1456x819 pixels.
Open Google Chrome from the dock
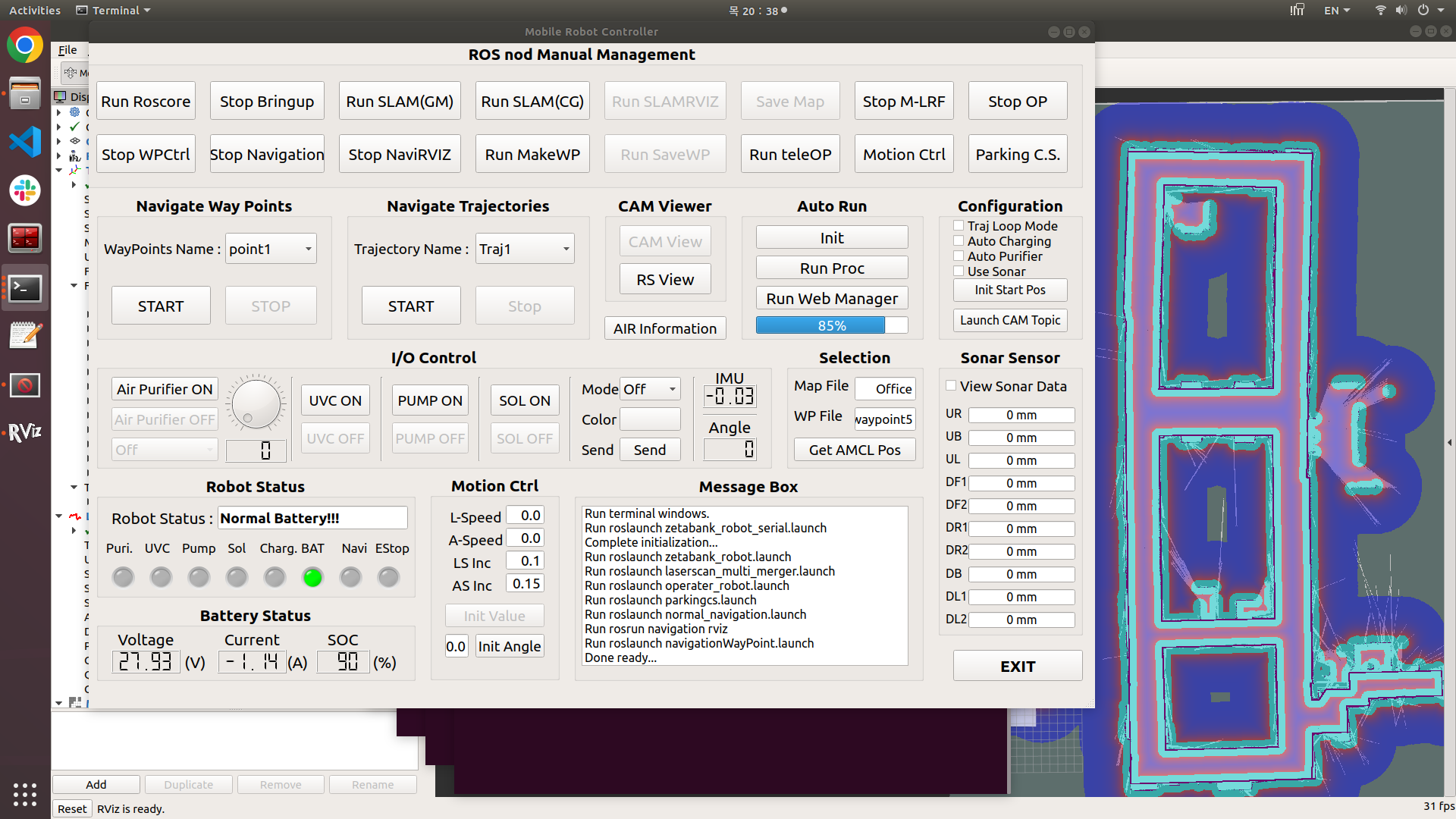click(25, 46)
